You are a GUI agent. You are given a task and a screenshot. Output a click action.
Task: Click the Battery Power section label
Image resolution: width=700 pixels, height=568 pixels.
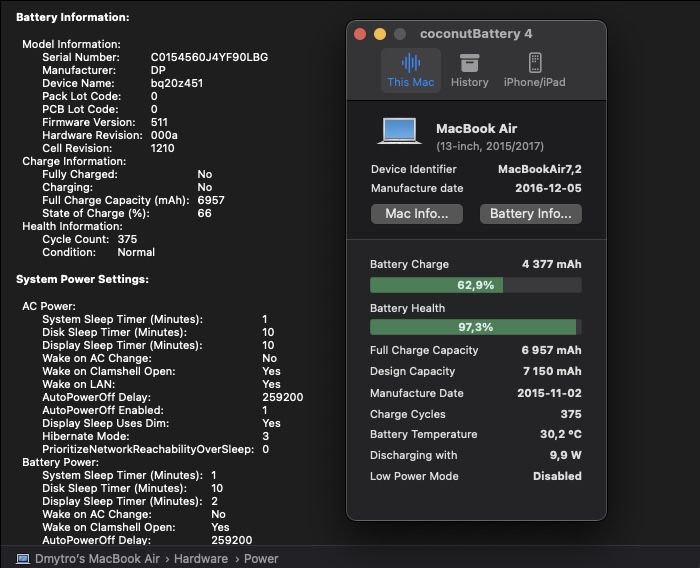tap(60, 462)
